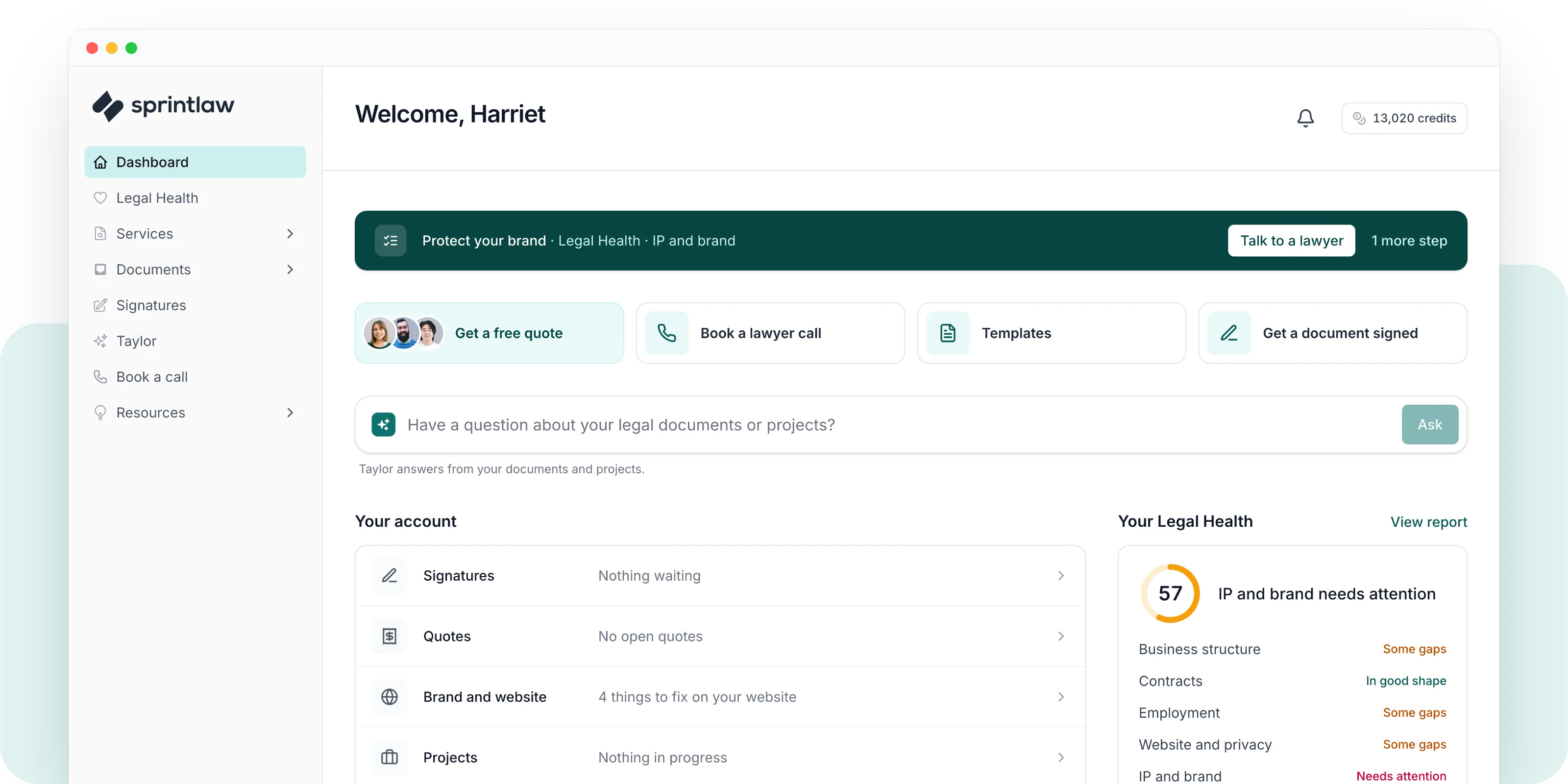The width and height of the screenshot is (1568, 784).
Task: Go to Legal Health in the sidebar
Action: click(195, 198)
